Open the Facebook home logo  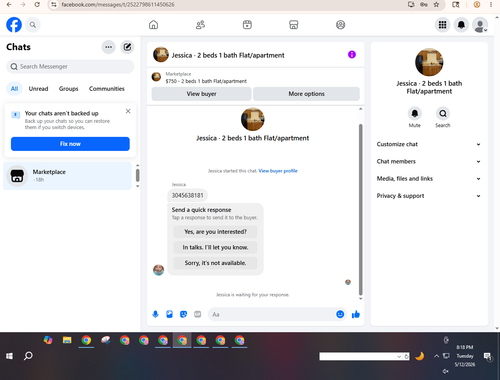(14, 25)
